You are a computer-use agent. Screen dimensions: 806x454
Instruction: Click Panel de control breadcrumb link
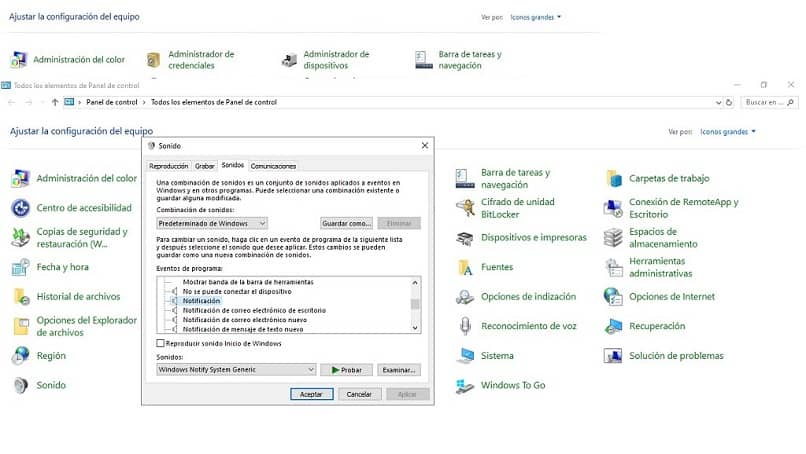click(x=112, y=102)
